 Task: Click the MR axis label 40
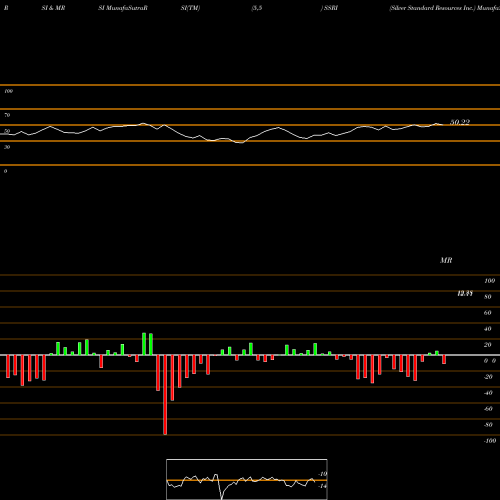488,329
